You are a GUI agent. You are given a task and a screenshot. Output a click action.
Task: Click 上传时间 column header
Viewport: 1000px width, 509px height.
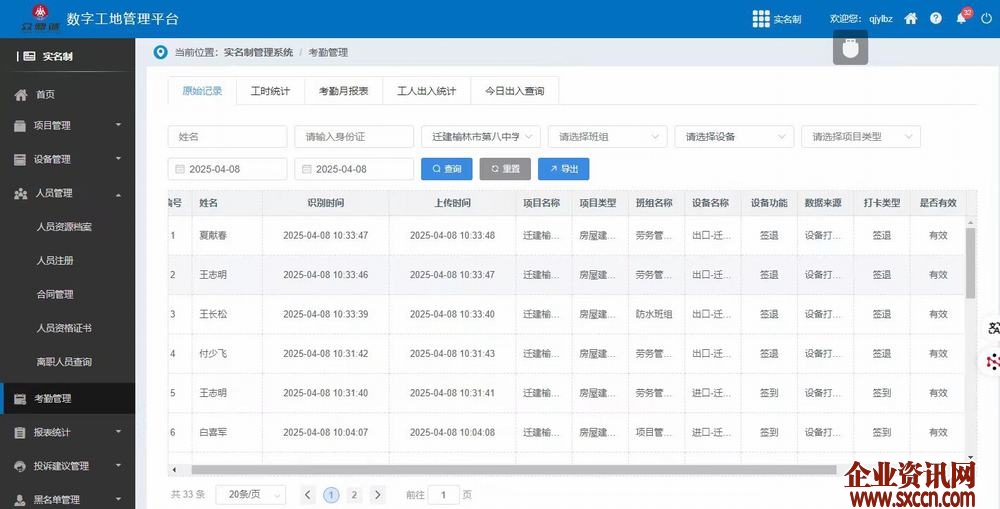pos(452,203)
